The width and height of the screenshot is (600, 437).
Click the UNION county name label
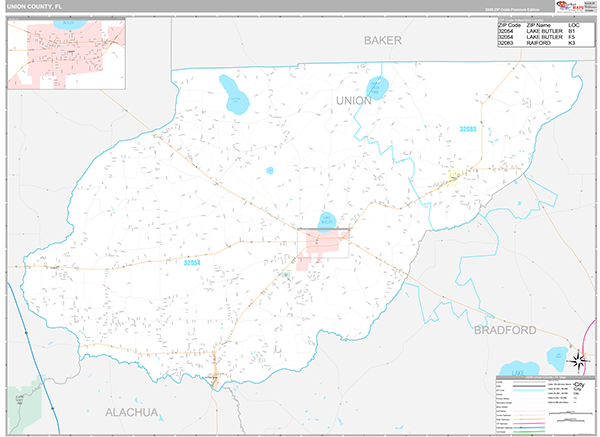click(x=353, y=100)
